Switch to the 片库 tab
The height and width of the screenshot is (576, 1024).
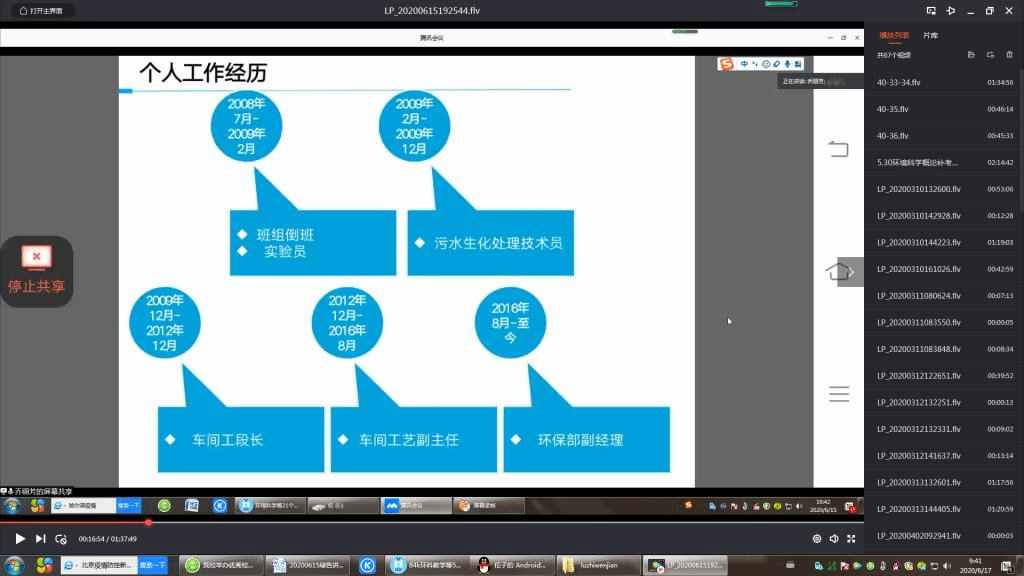[930, 35]
